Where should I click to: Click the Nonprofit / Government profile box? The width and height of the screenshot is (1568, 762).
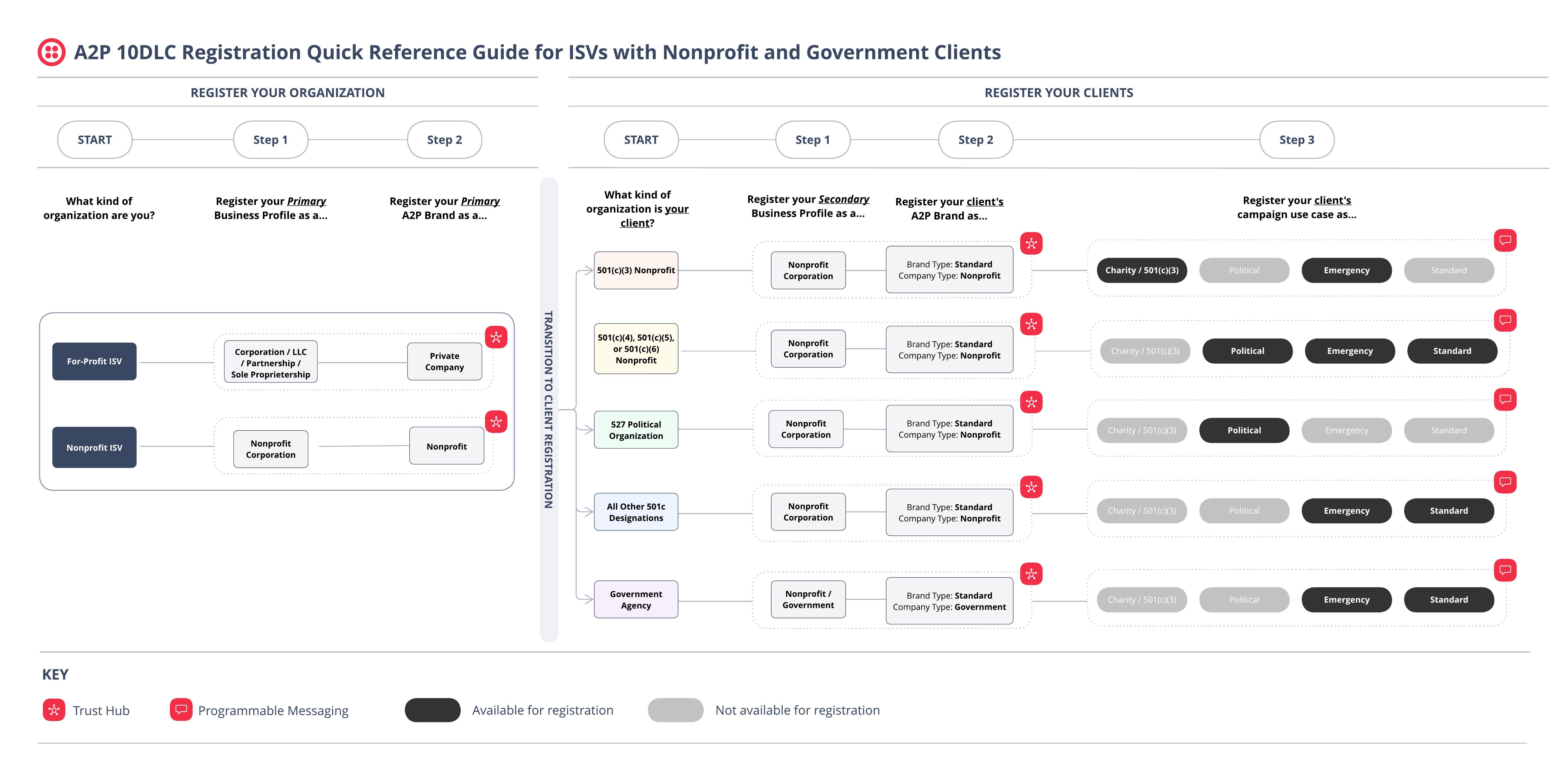pyautogui.click(x=808, y=599)
